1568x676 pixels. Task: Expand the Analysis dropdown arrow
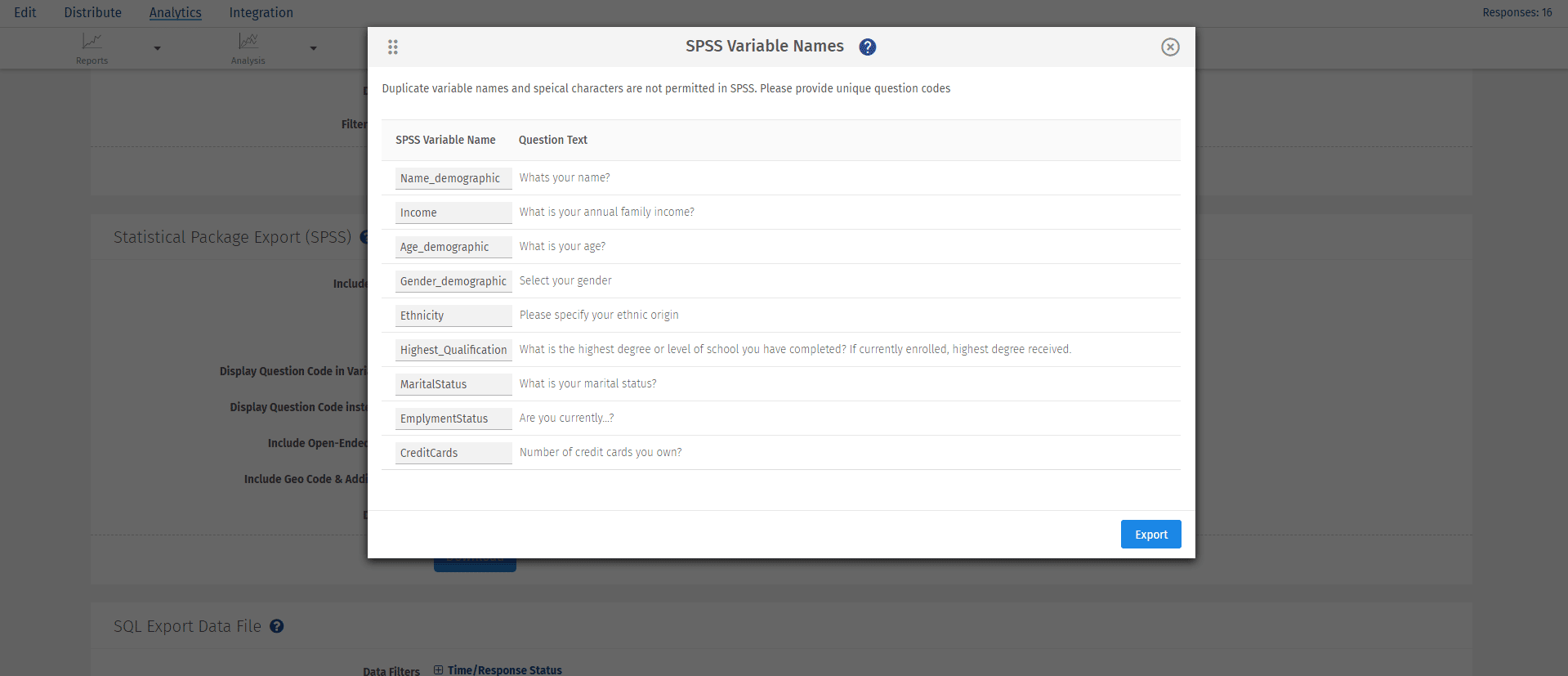click(x=313, y=48)
